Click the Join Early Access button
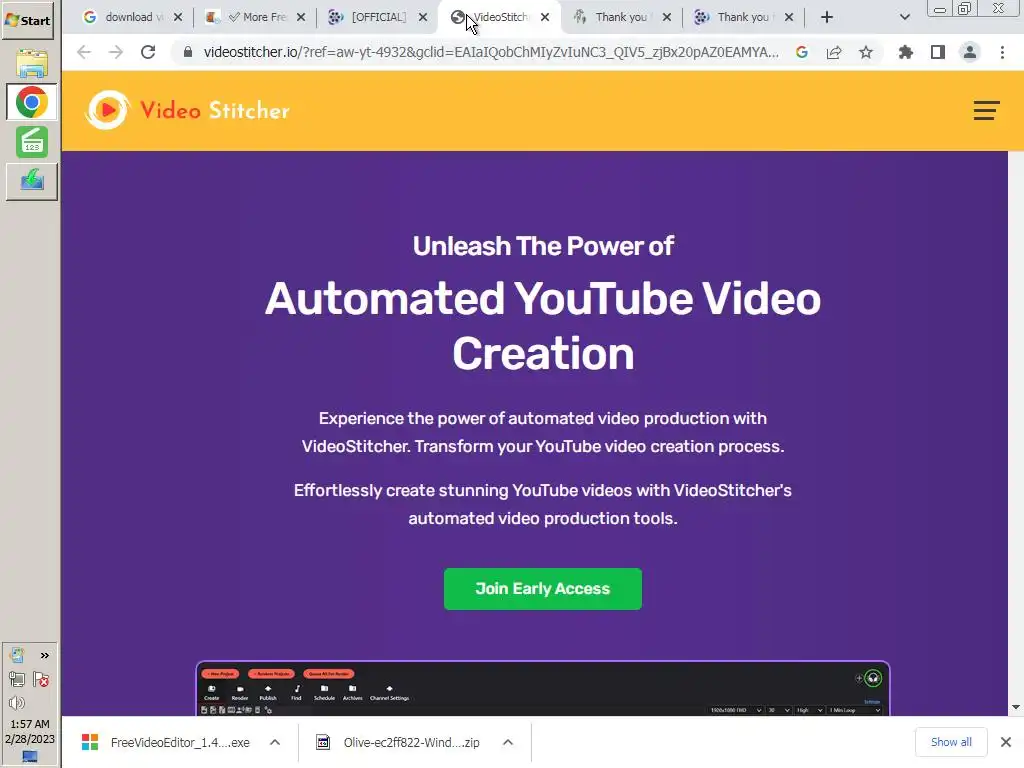The width and height of the screenshot is (1024, 768). click(543, 589)
